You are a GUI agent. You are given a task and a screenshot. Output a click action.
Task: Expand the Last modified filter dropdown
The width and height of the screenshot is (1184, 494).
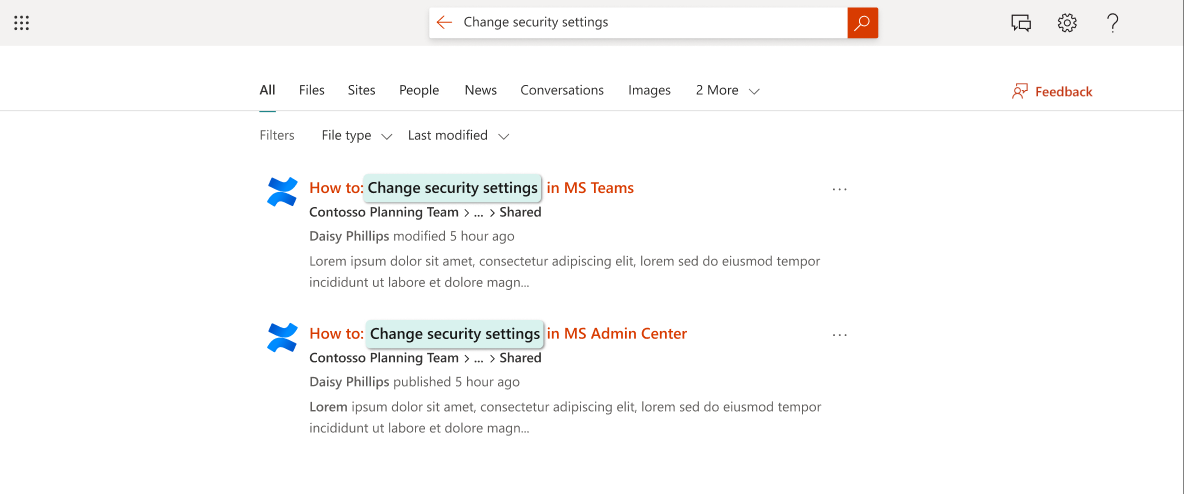click(459, 136)
